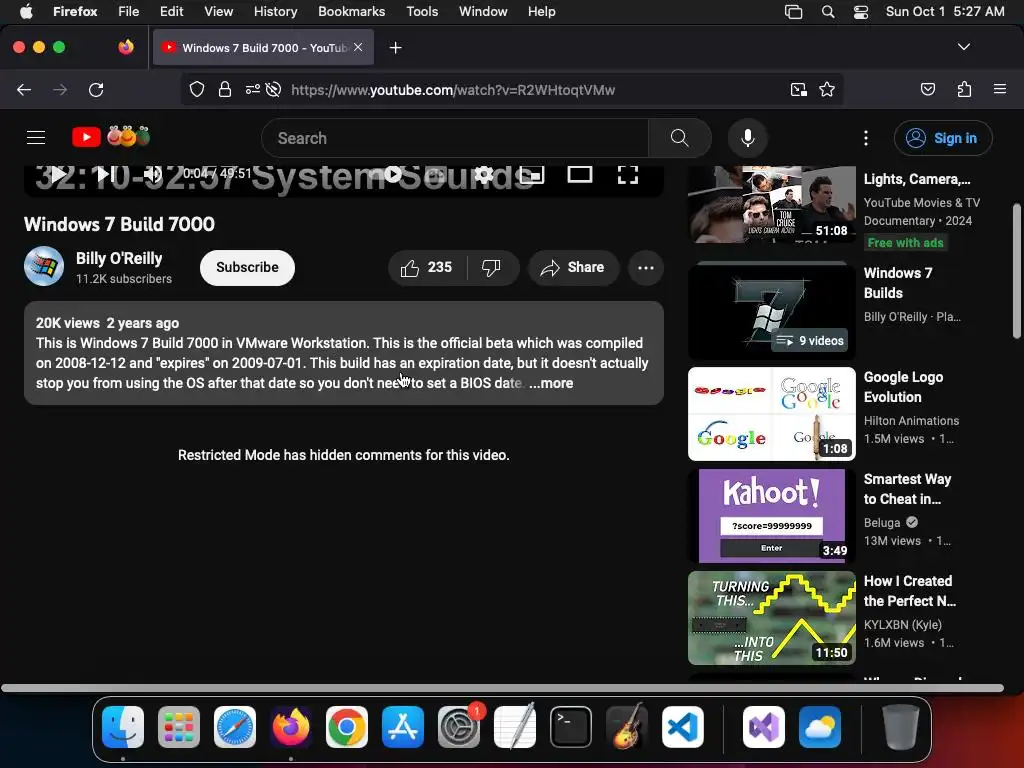The height and width of the screenshot is (768, 1024).
Task: Select the Windows 7 Build 7000 tab
Action: point(264,47)
